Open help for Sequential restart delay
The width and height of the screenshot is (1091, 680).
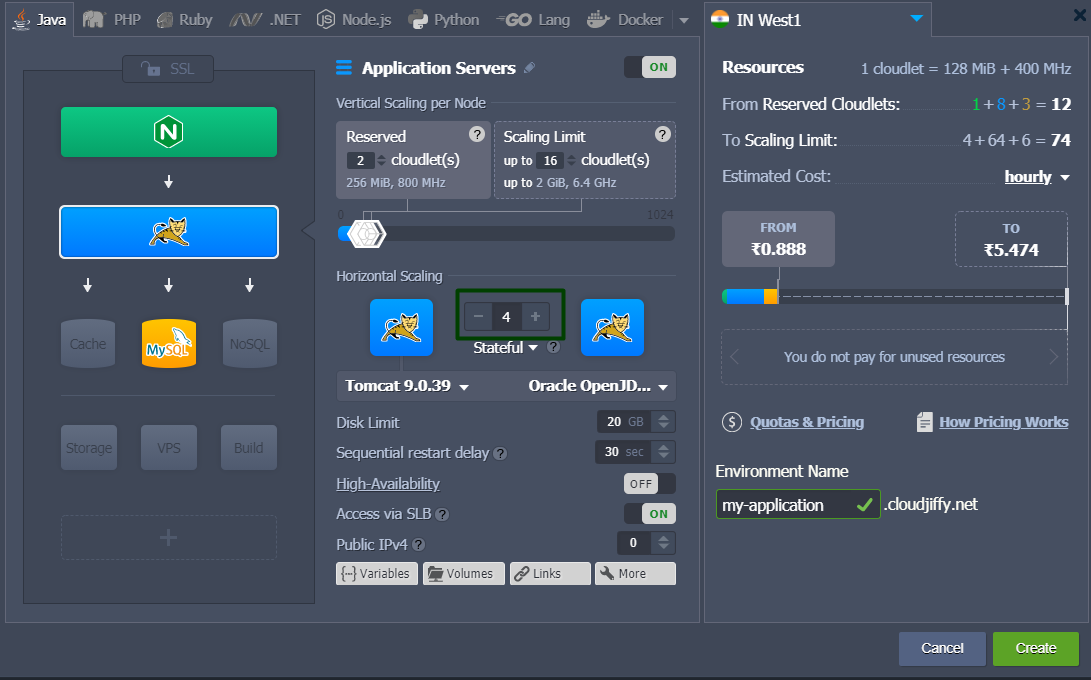[500, 454]
